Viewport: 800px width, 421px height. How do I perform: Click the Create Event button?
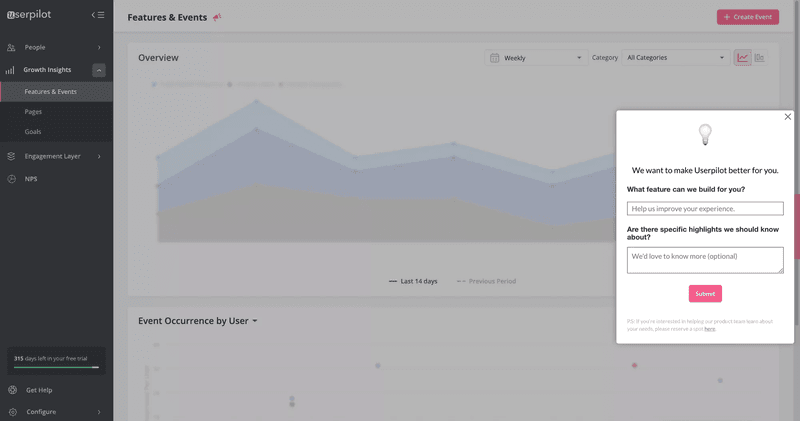[747, 17]
